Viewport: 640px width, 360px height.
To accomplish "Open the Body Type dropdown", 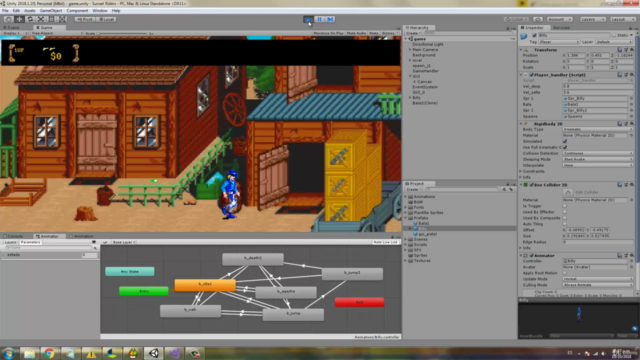I will tap(598, 129).
